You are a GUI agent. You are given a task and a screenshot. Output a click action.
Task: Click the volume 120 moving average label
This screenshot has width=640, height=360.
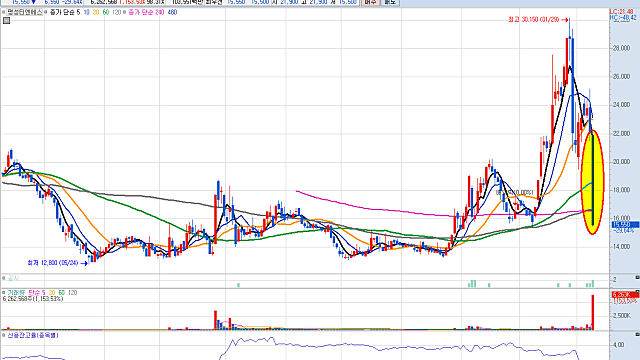(x=72, y=293)
